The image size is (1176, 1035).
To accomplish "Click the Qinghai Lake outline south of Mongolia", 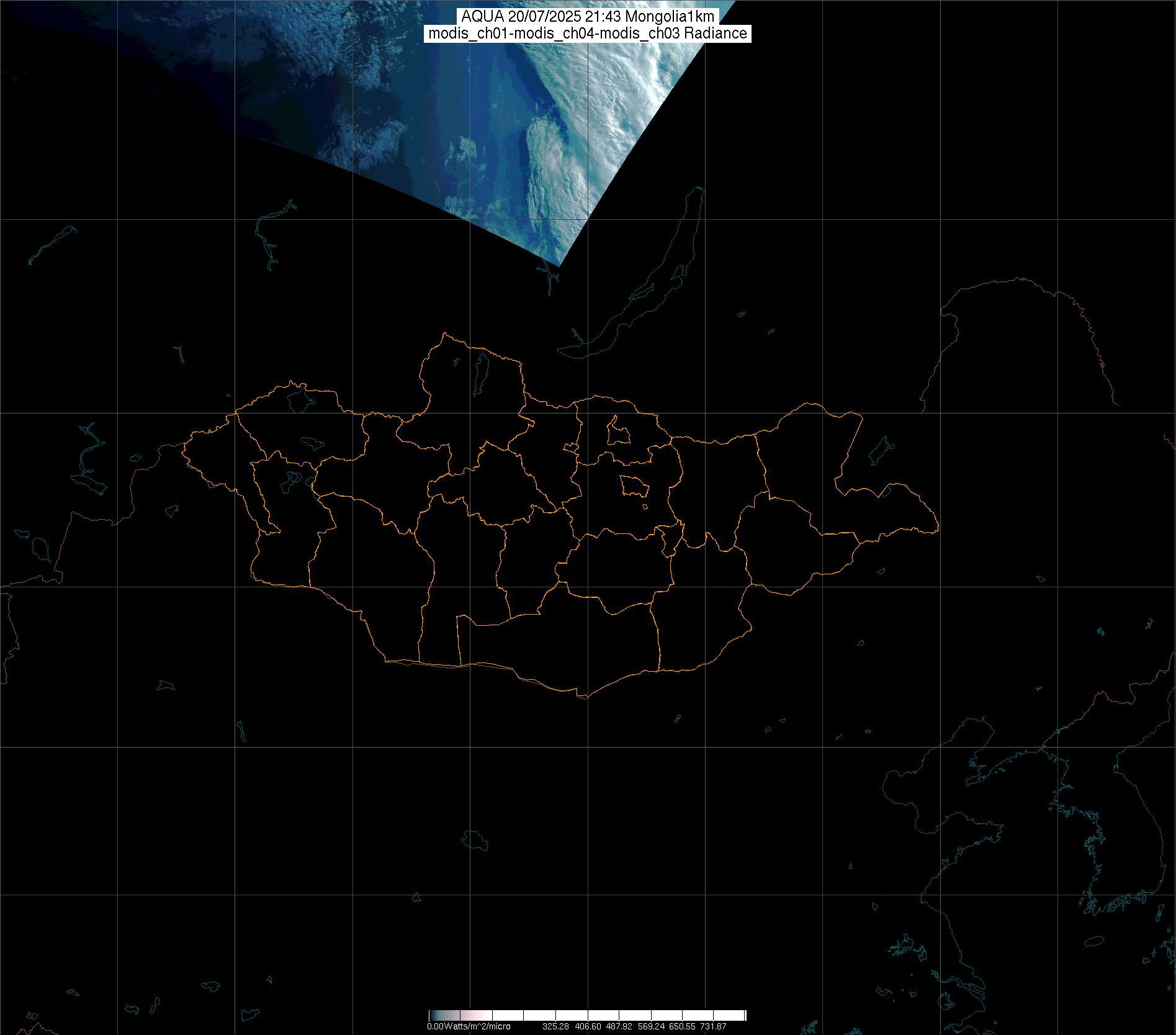I will point(476,840).
